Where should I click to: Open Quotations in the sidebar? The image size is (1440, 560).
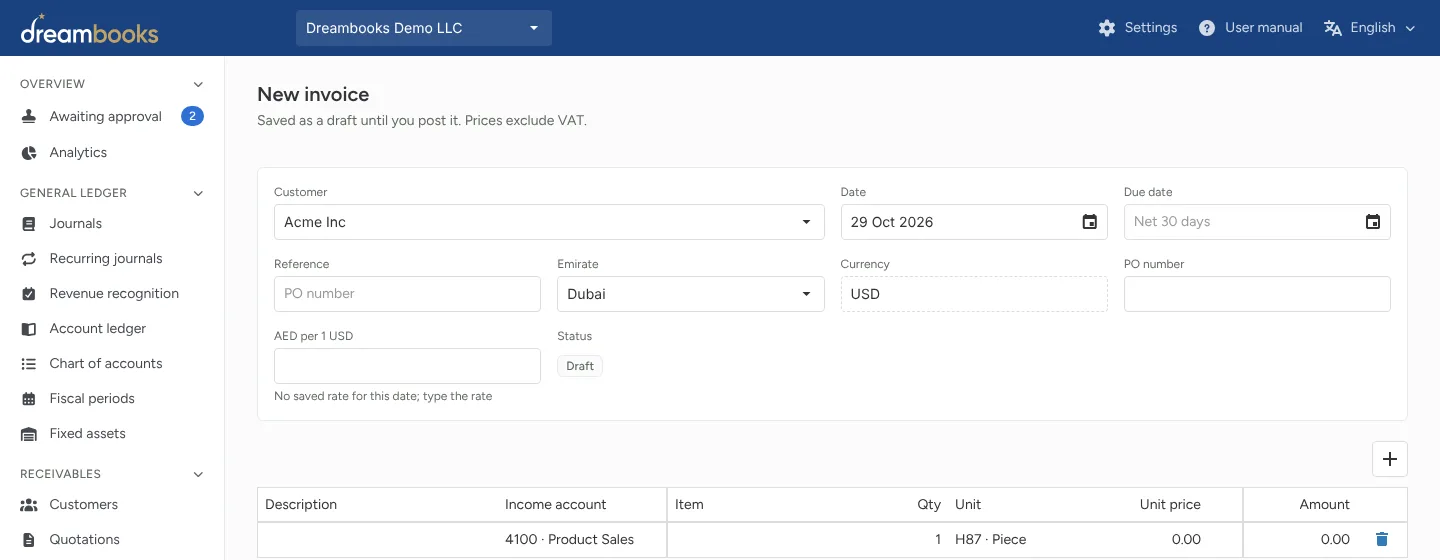pos(85,540)
